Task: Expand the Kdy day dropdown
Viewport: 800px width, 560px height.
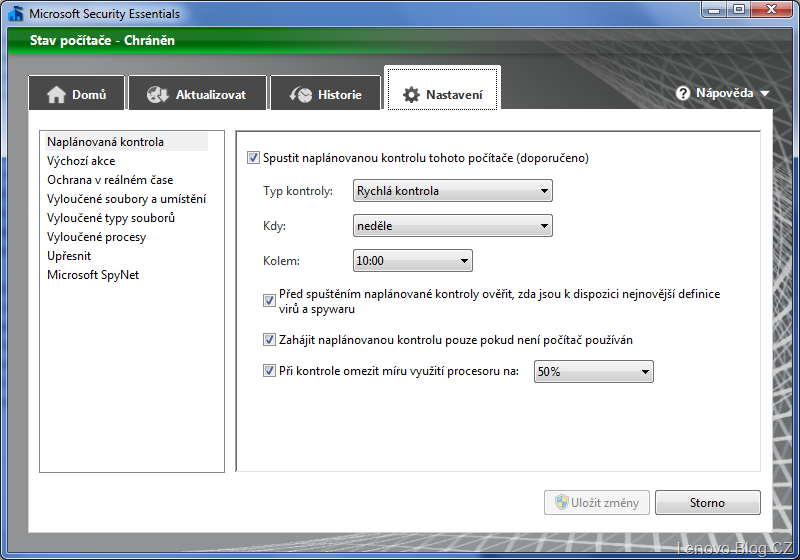Action: [x=453, y=226]
